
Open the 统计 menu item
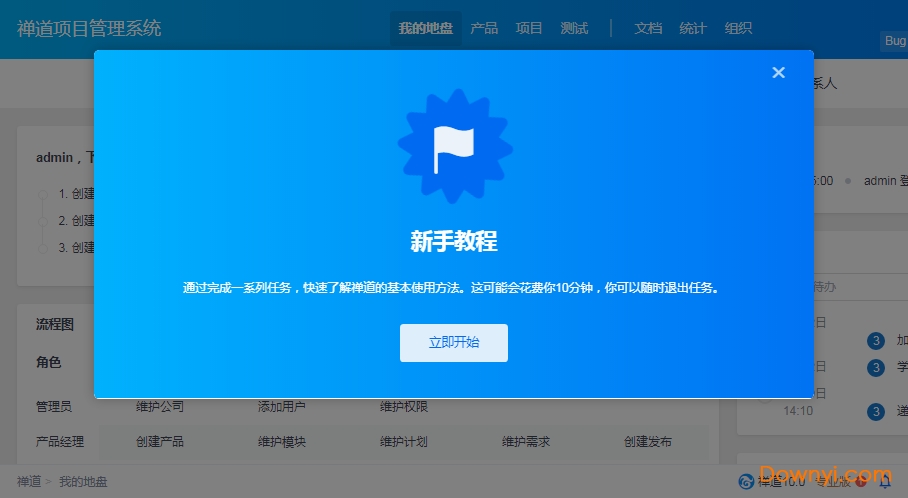point(693,28)
